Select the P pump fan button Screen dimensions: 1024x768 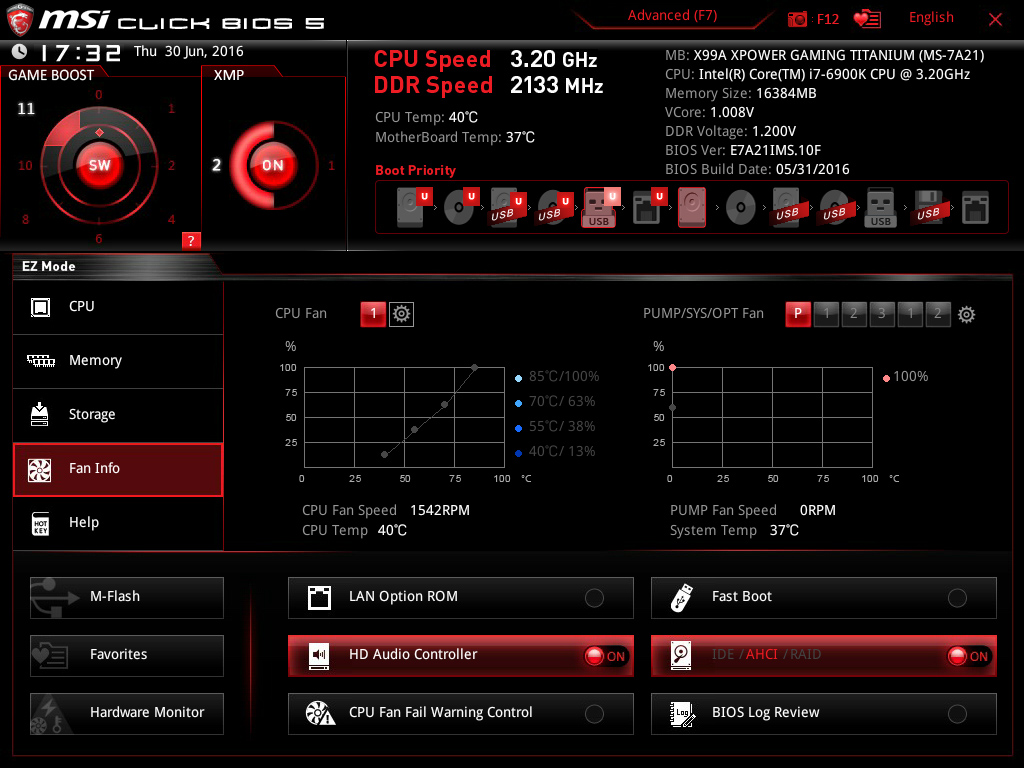coord(798,314)
